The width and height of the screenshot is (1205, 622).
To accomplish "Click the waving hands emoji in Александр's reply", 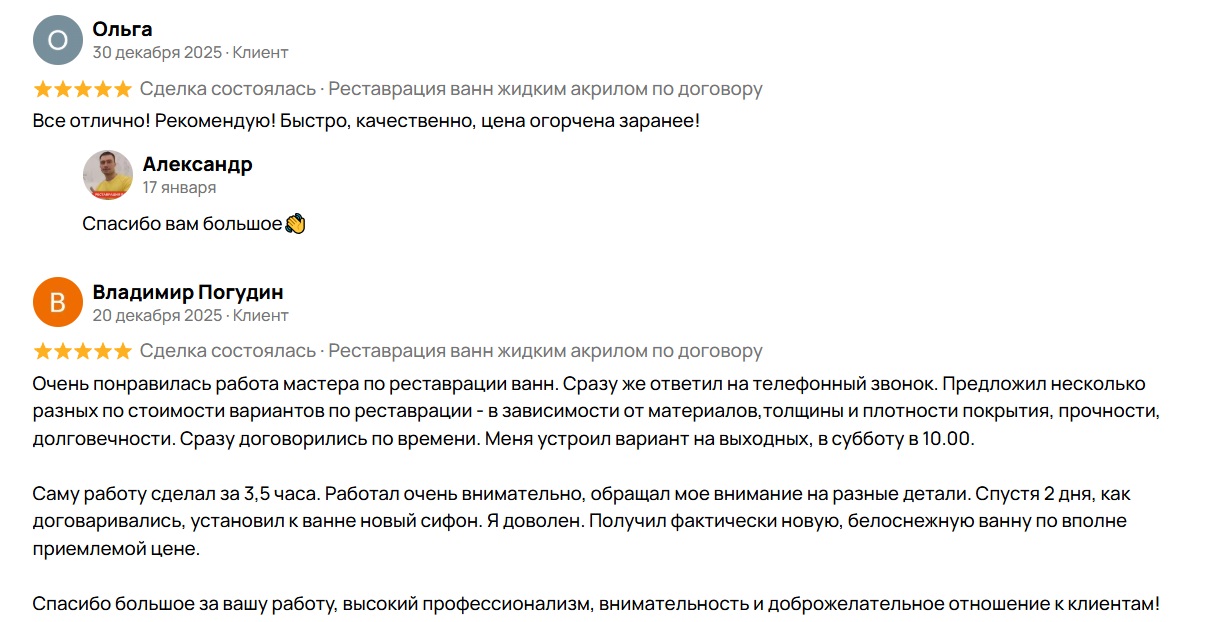I will pos(295,224).
